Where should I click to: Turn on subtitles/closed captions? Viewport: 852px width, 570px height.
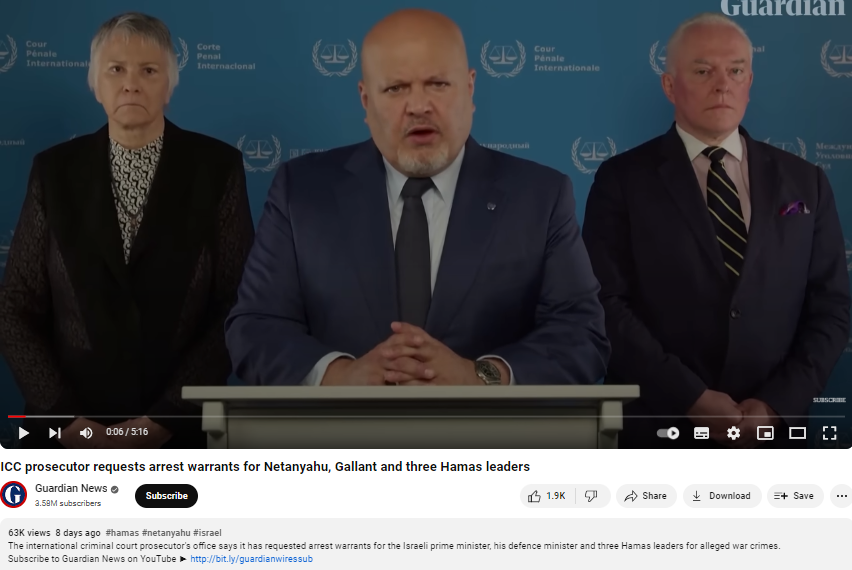coord(701,433)
